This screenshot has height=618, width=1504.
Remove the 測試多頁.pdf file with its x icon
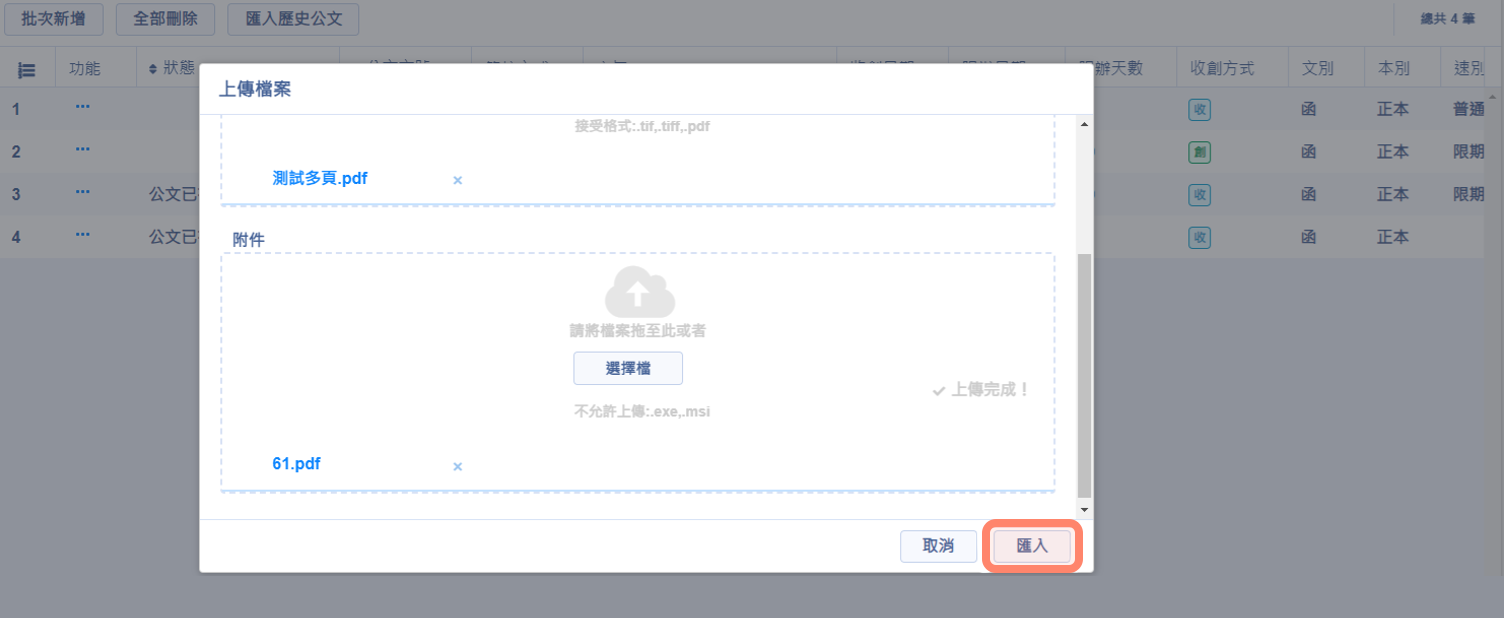tap(457, 181)
